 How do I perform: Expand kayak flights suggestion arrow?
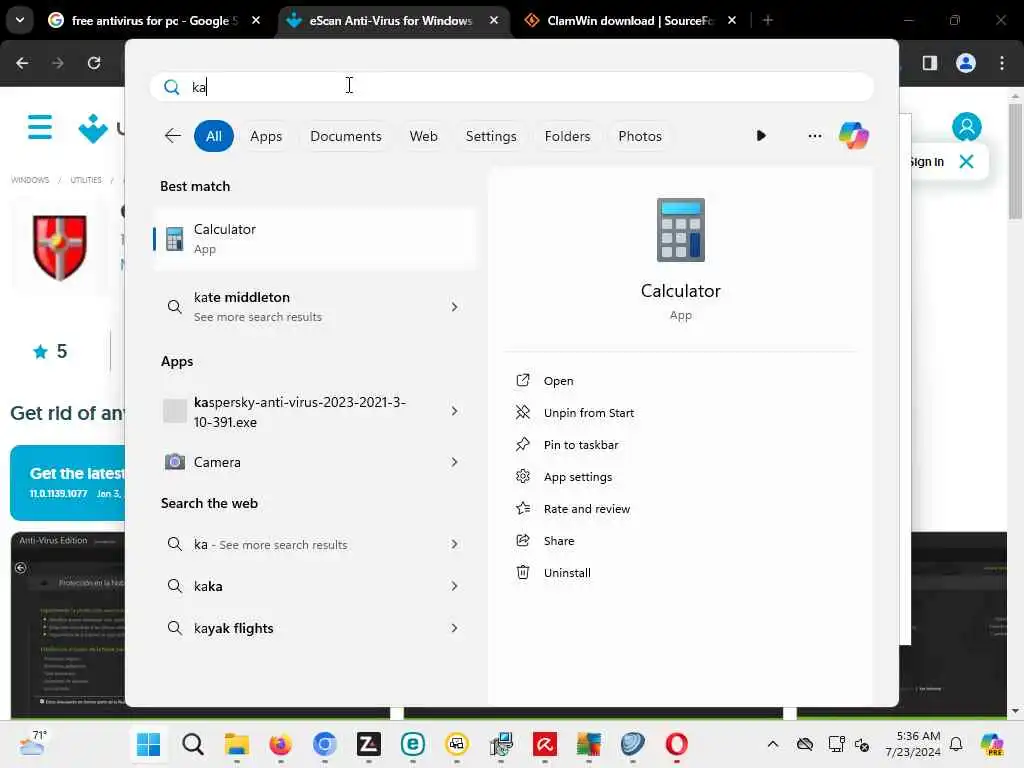pos(455,628)
